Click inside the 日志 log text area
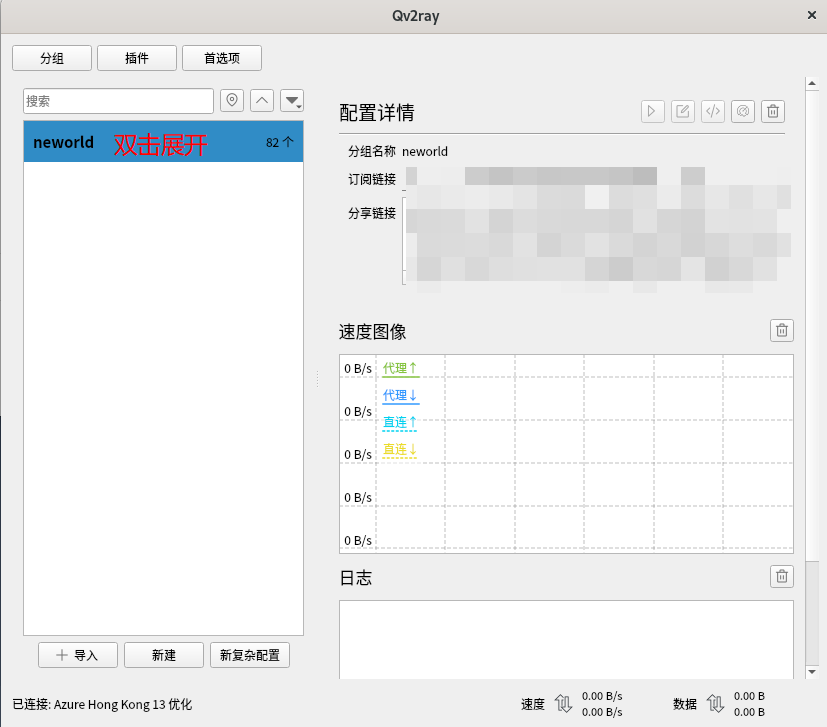The height and width of the screenshot is (727, 827). [566, 639]
